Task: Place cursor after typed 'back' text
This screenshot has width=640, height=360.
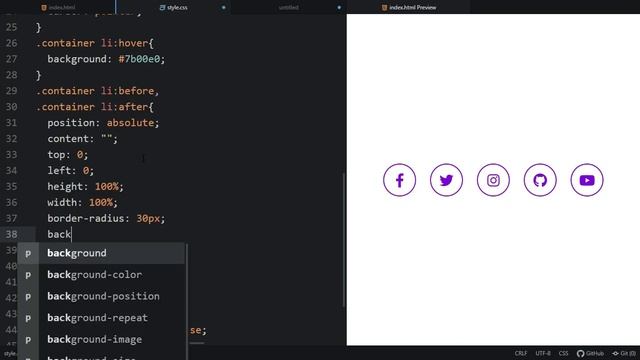Action: click(x=71, y=234)
